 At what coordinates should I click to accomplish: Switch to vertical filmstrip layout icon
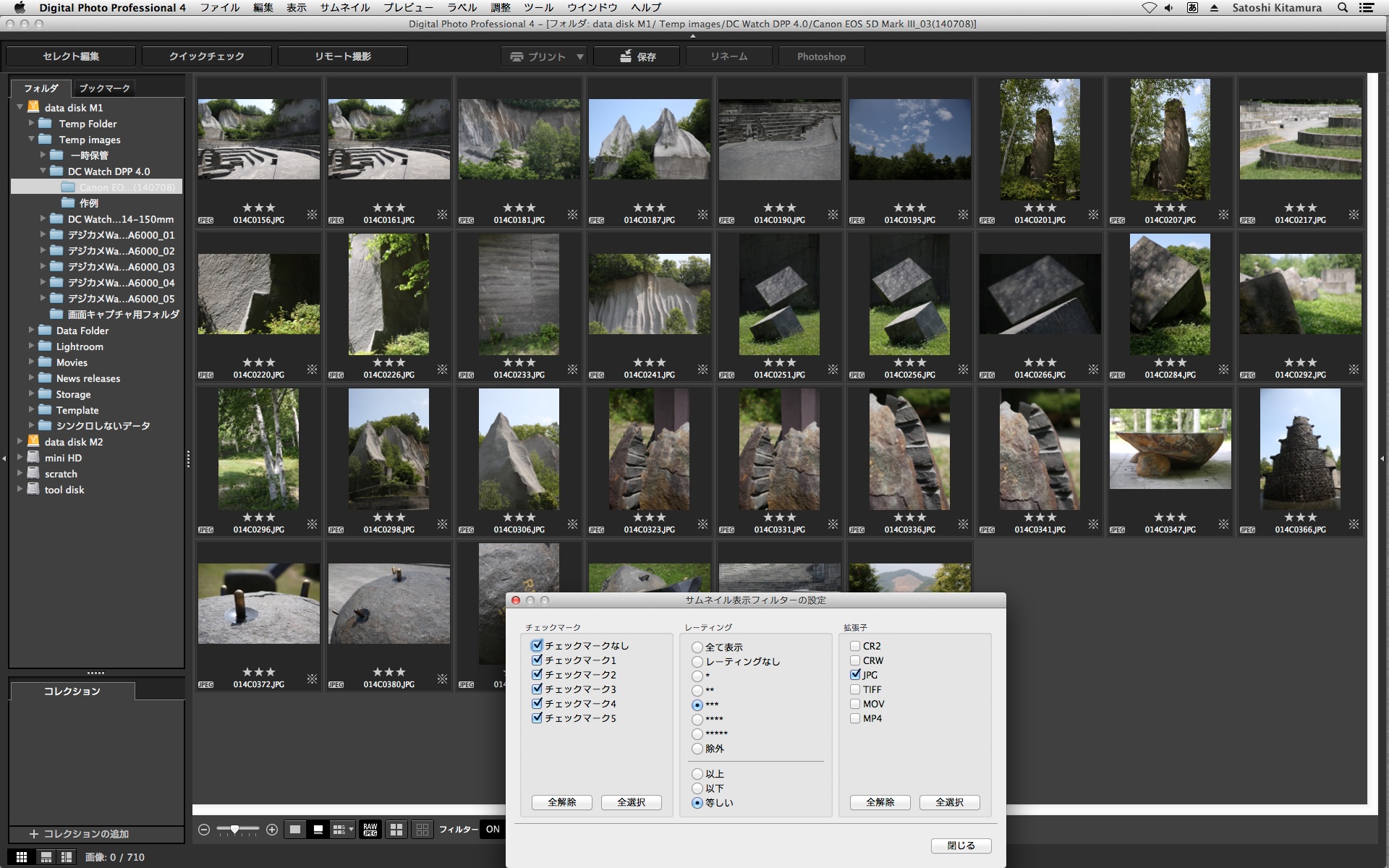click(67, 857)
